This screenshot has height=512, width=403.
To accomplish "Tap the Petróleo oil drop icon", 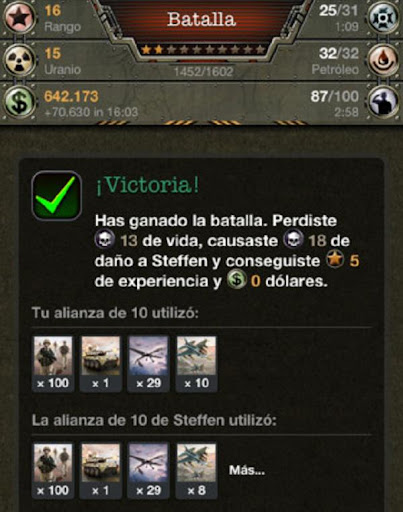I will pos(384,60).
